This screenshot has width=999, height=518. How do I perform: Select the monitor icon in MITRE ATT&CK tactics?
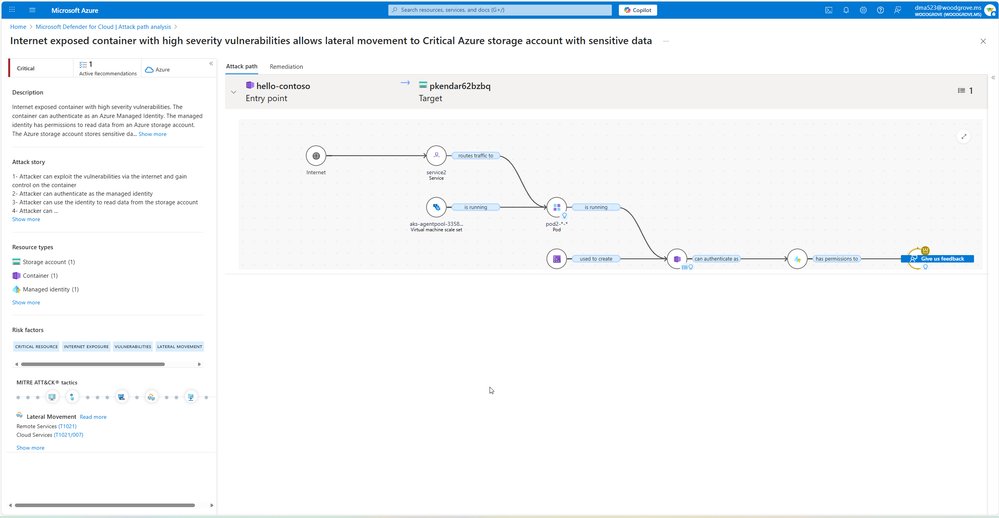click(52, 397)
